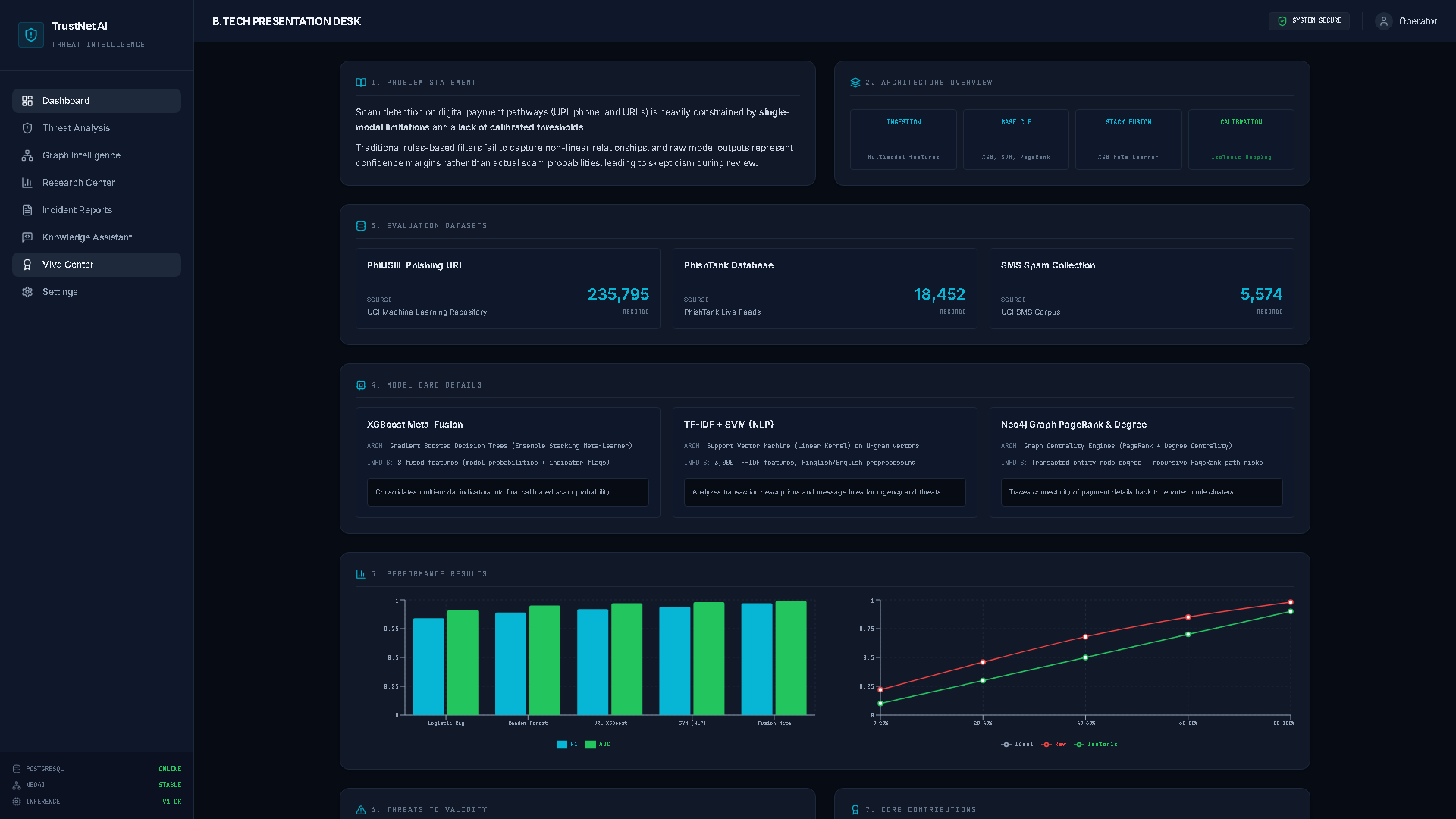The image size is (1456, 819).
Task: Click the PostgreSQL ONLINE status text
Action: pyautogui.click(x=170, y=769)
